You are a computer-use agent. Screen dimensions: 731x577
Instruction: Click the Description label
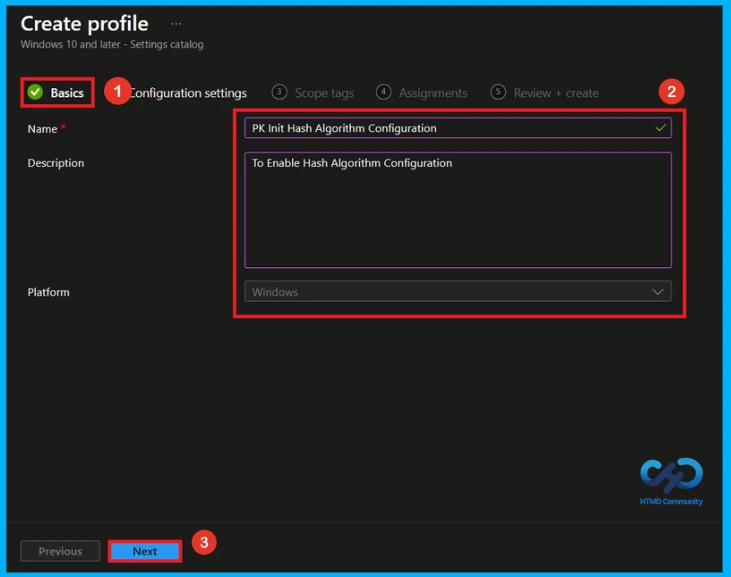tap(56, 163)
